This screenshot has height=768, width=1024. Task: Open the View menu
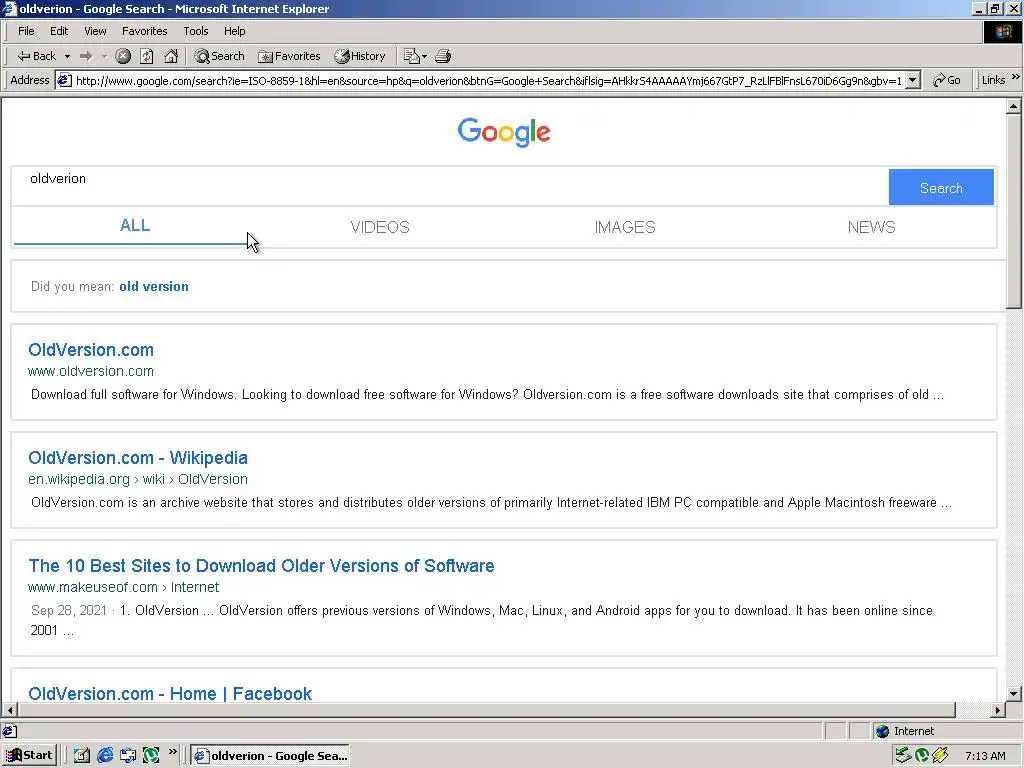[95, 31]
